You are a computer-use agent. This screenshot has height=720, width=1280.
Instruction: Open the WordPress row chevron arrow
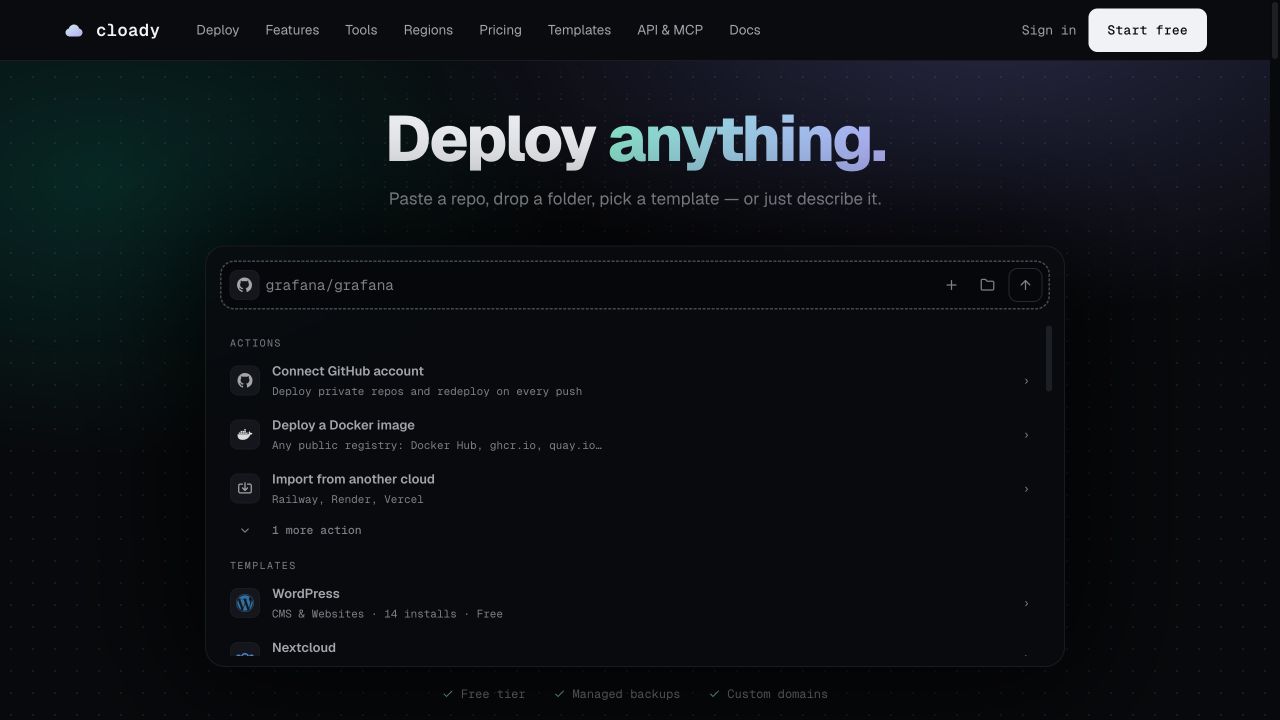coord(1026,603)
